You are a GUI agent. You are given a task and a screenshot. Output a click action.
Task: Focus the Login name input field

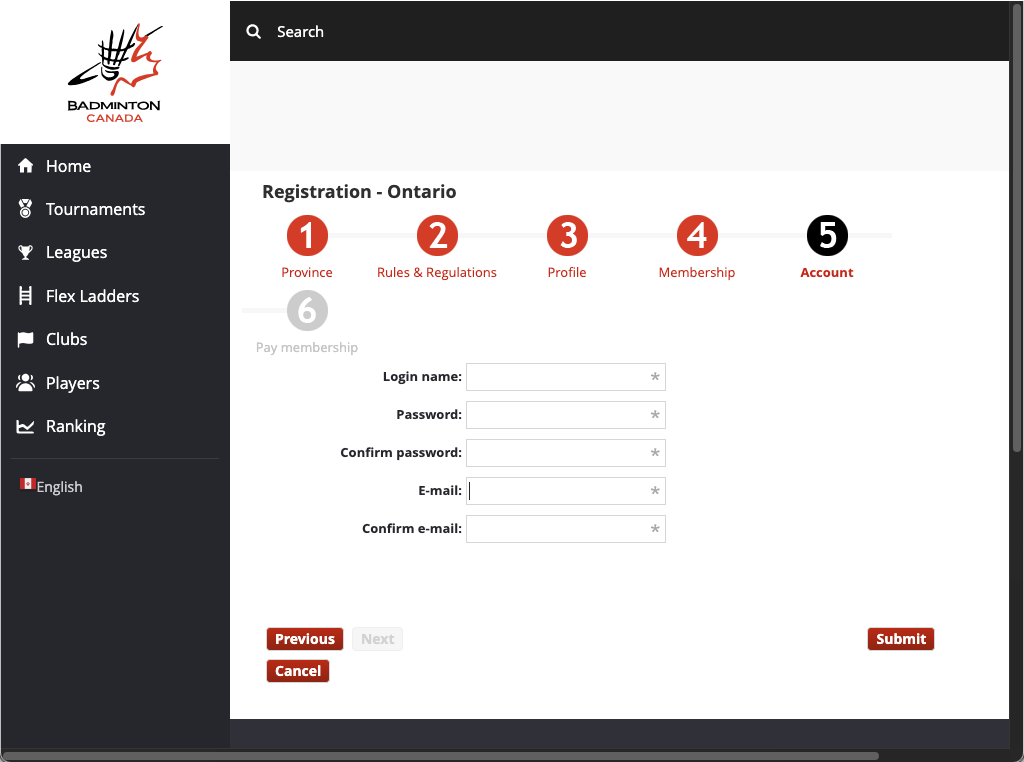pyautogui.click(x=566, y=377)
